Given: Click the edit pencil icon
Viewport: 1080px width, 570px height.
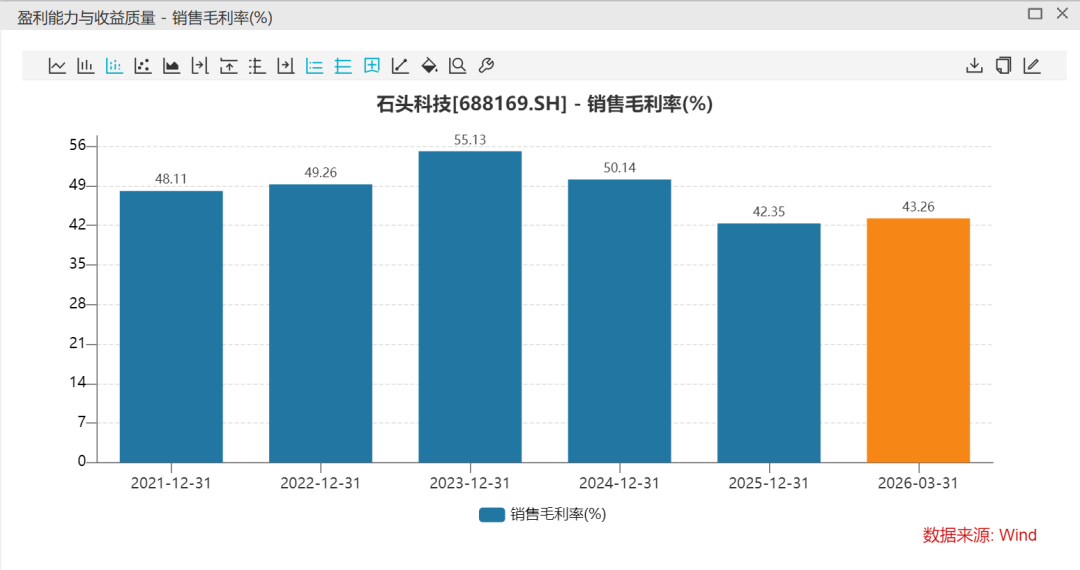Looking at the screenshot, I should pyautogui.click(x=1032, y=66).
